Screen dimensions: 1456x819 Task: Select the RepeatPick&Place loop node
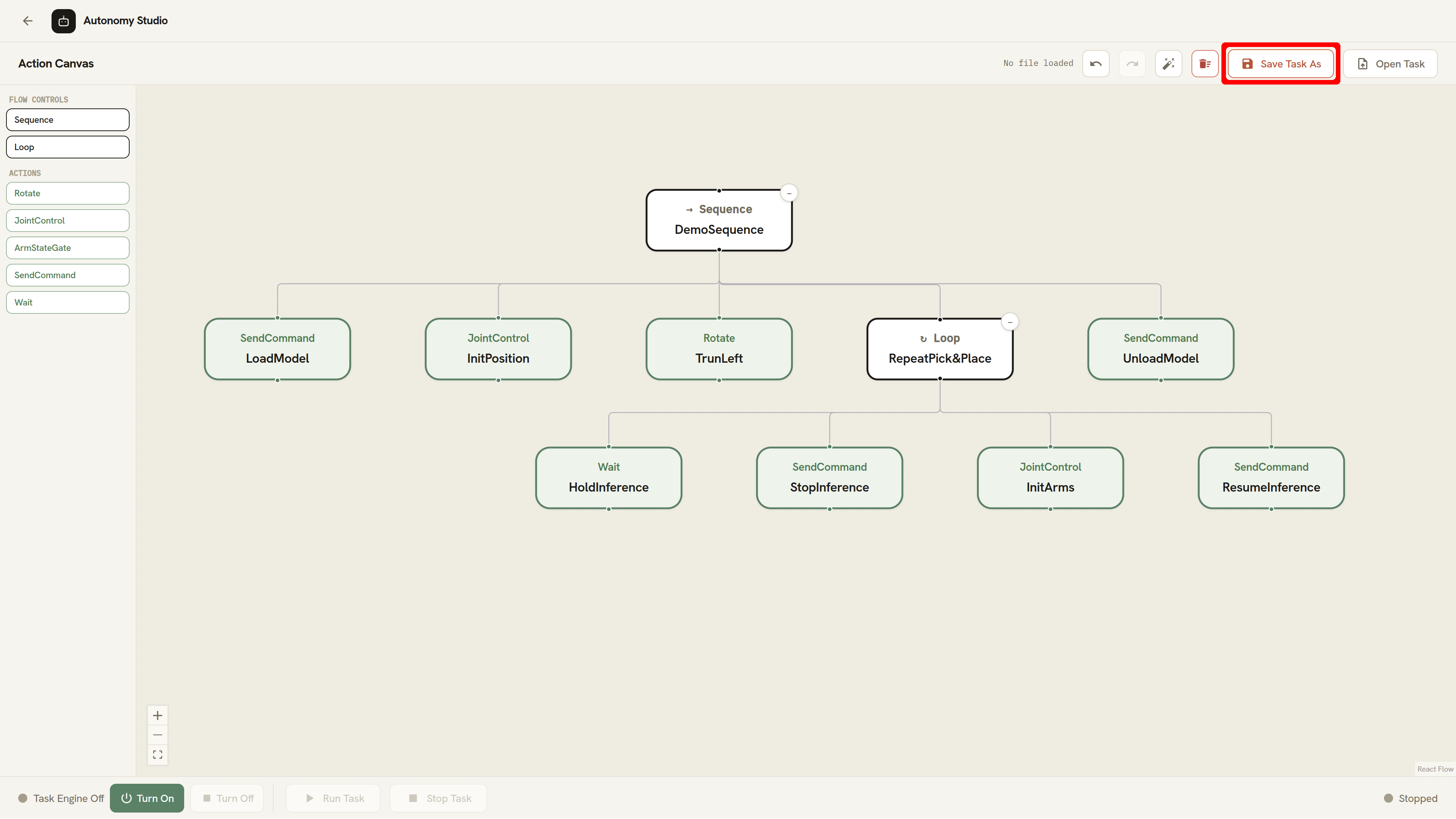pyautogui.click(x=940, y=349)
